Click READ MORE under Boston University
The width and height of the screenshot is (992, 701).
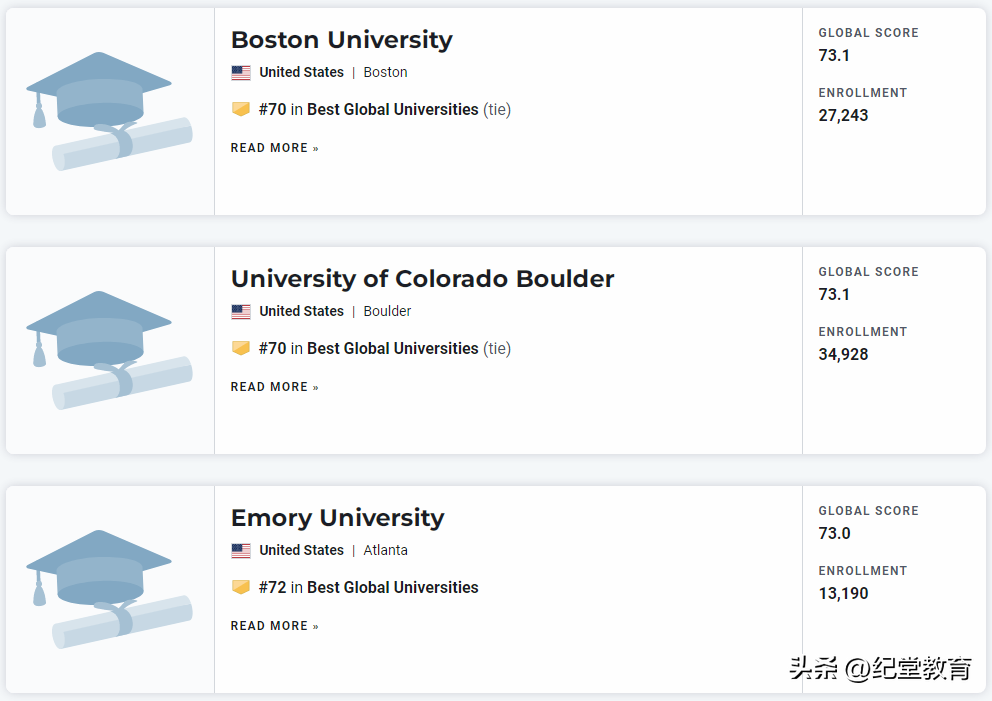(x=274, y=148)
